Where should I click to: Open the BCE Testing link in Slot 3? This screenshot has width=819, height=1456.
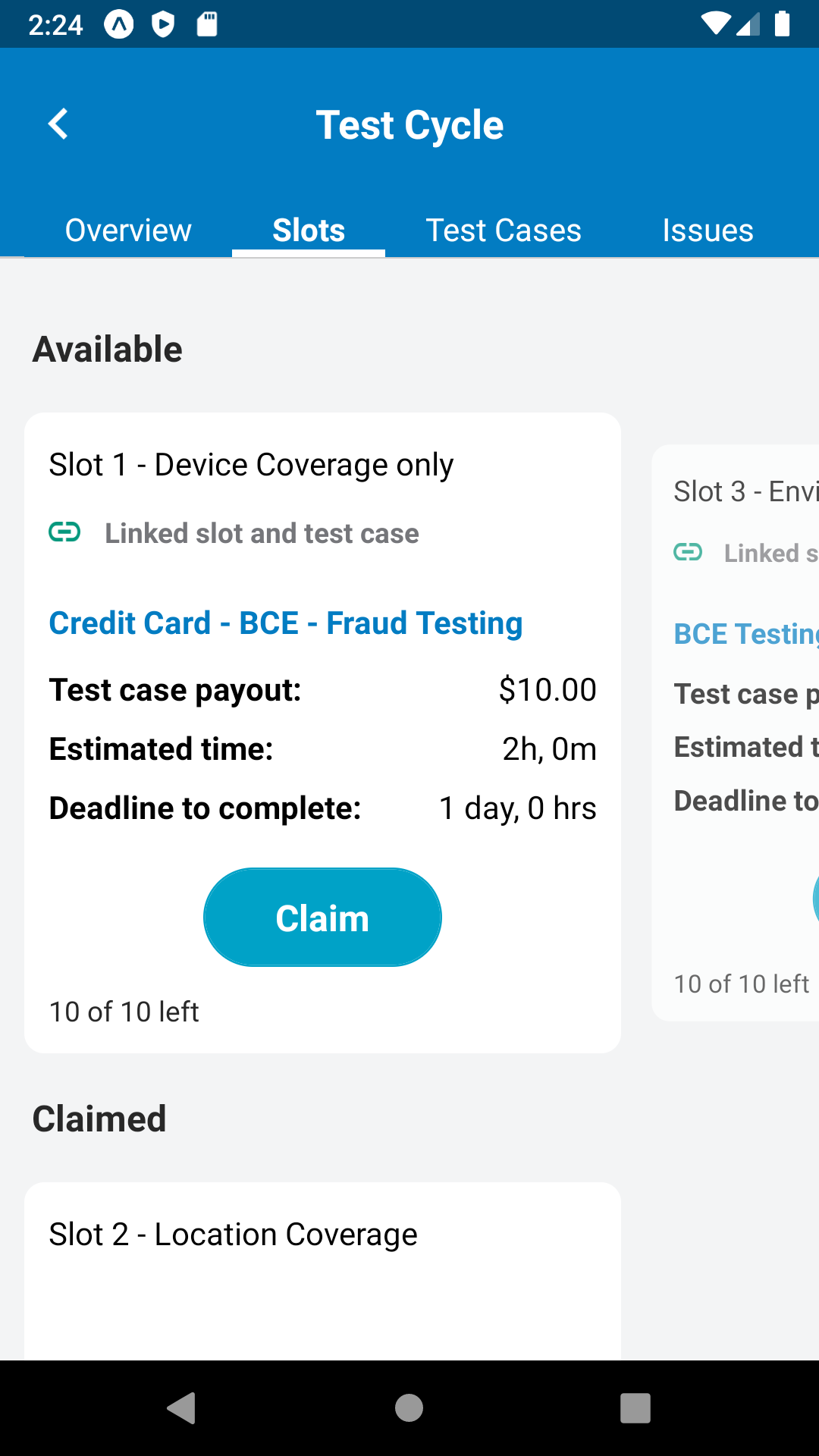point(745,634)
